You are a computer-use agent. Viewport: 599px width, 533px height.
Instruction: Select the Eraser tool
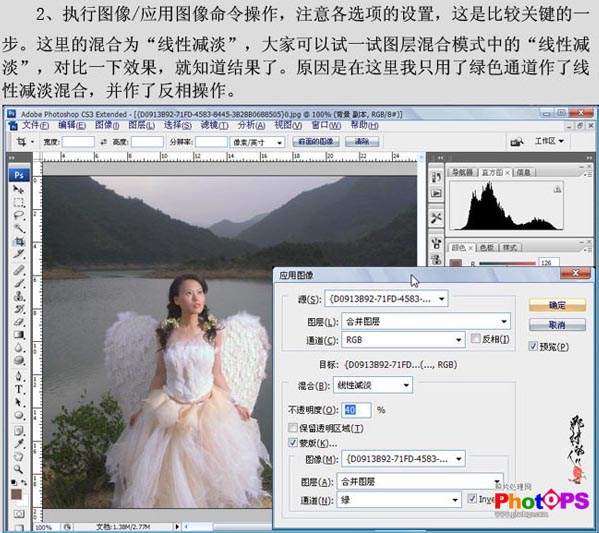pyautogui.click(x=18, y=322)
